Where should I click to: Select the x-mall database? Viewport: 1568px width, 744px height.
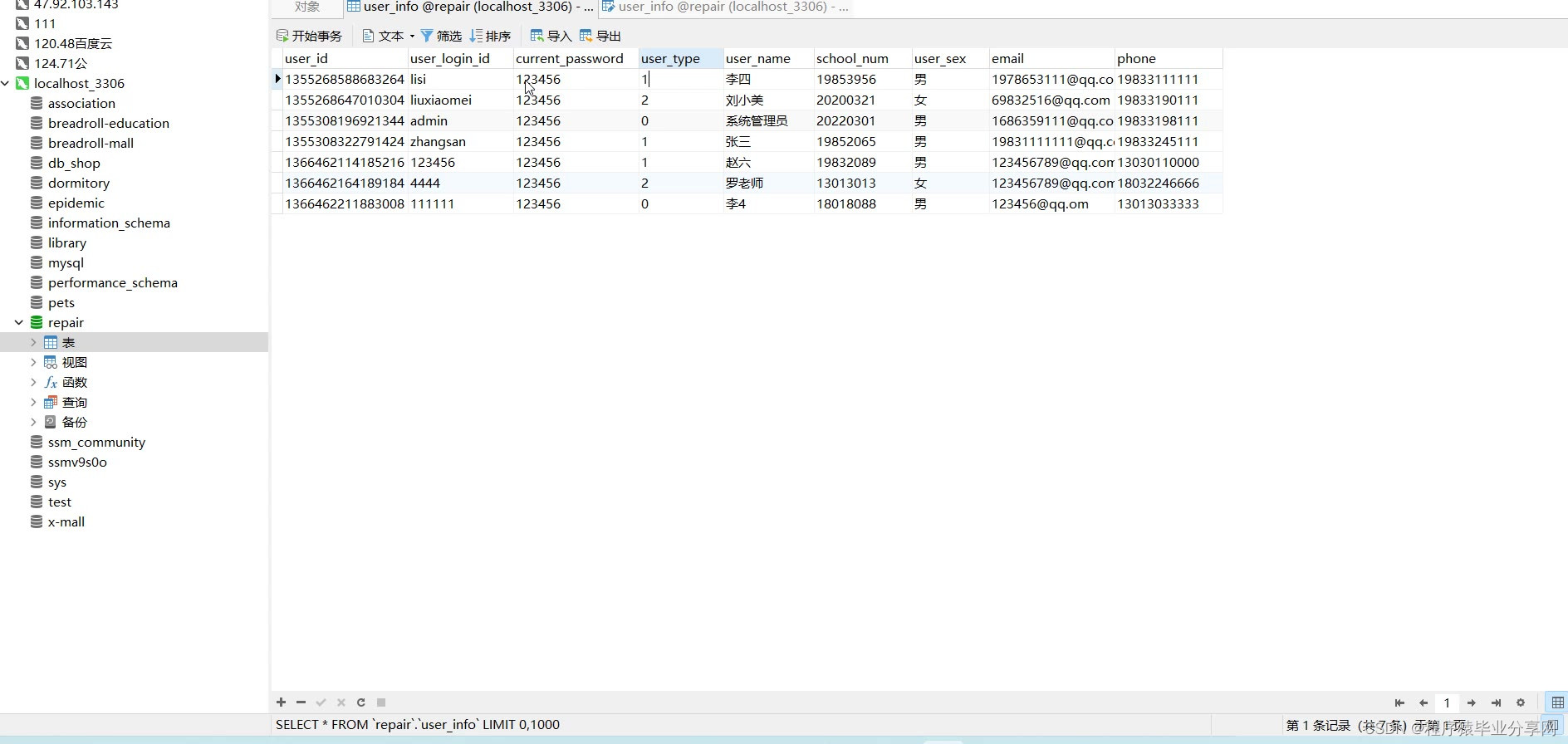pos(66,521)
